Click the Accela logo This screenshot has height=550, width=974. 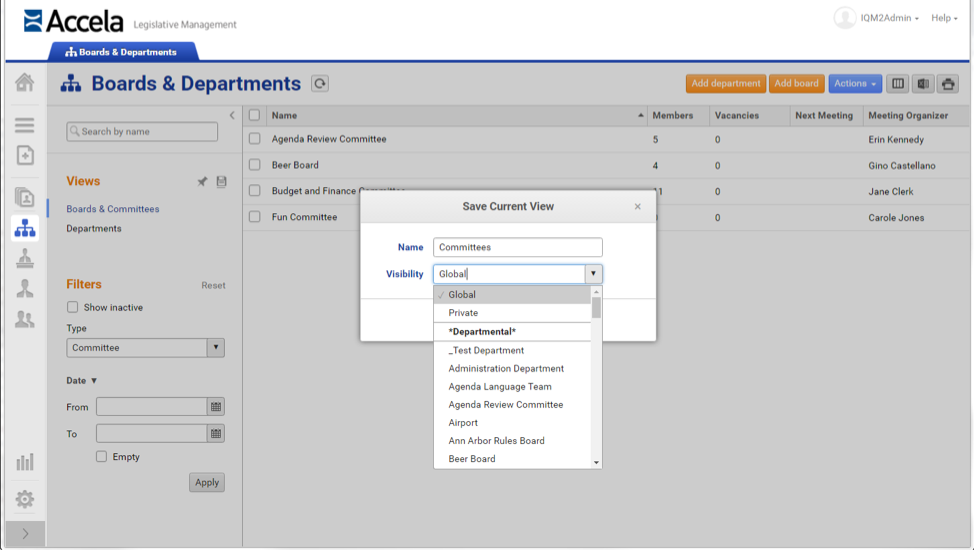coord(73,21)
